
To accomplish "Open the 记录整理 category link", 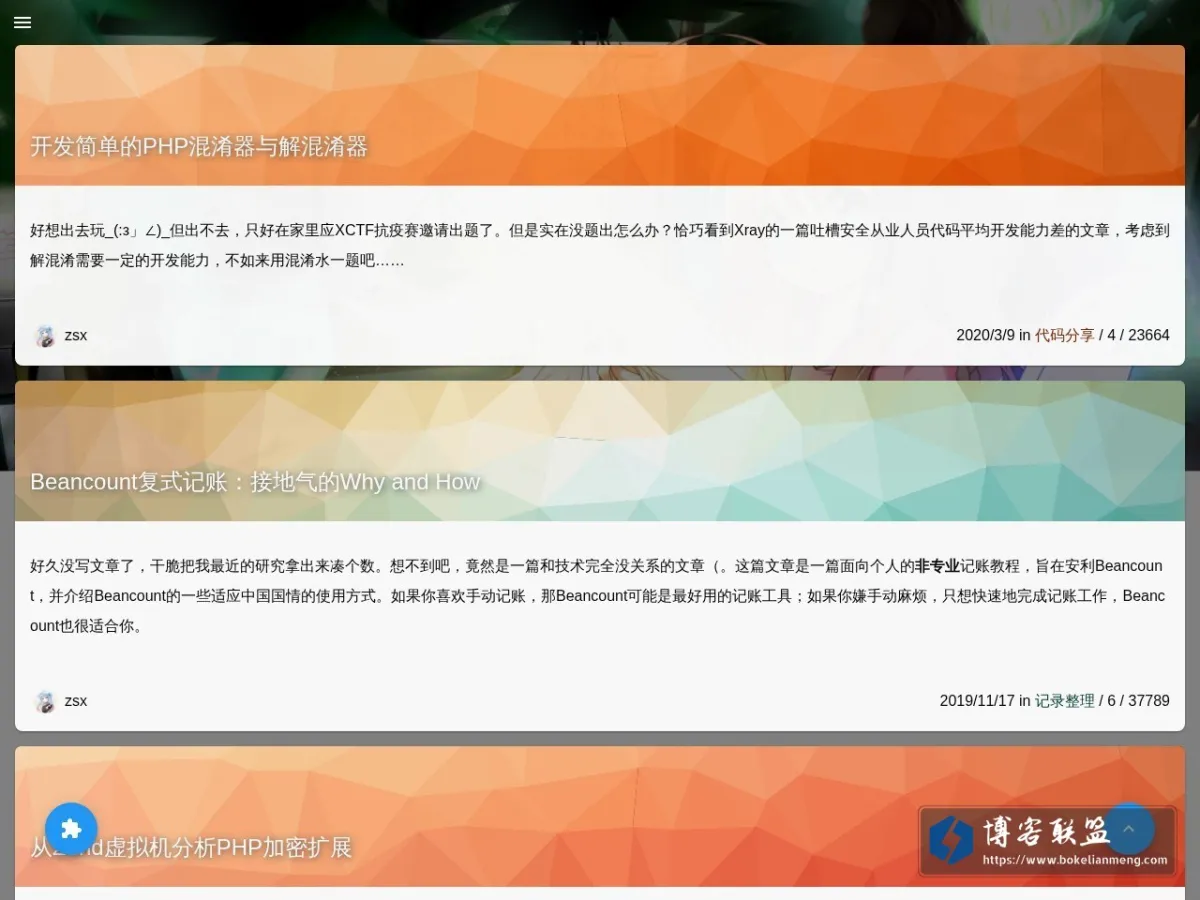I will 1064,701.
